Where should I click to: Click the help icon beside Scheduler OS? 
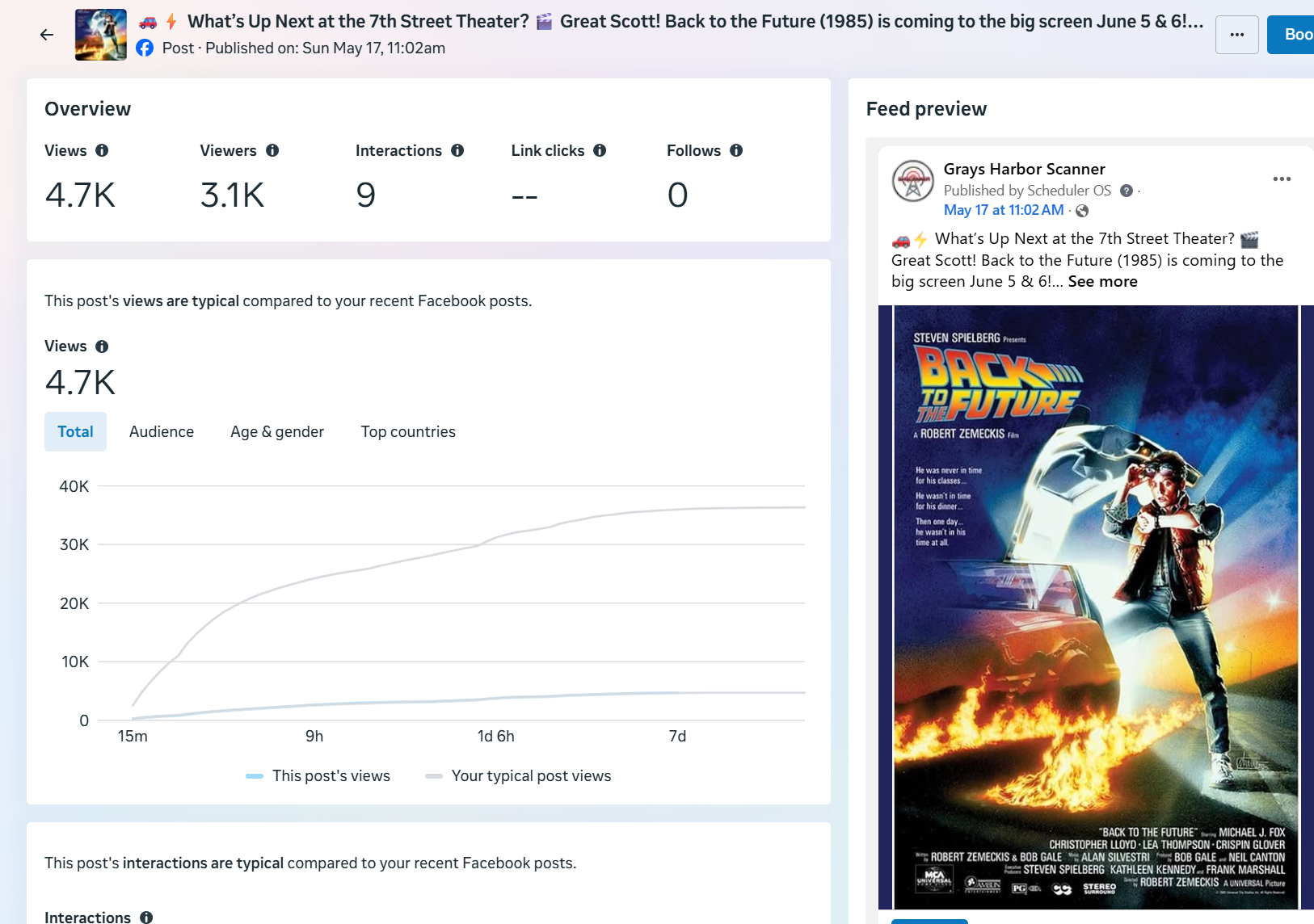point(1127,191)
